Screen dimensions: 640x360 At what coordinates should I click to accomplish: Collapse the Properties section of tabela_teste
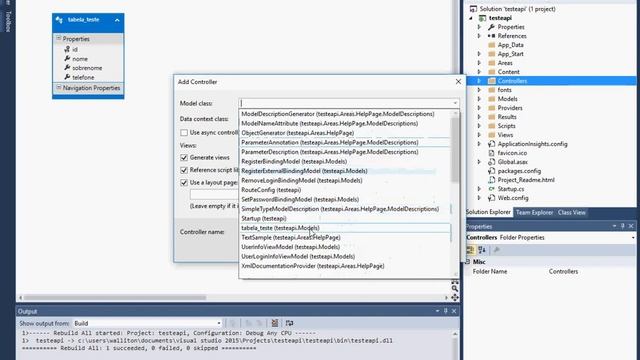tap(58, 38)
